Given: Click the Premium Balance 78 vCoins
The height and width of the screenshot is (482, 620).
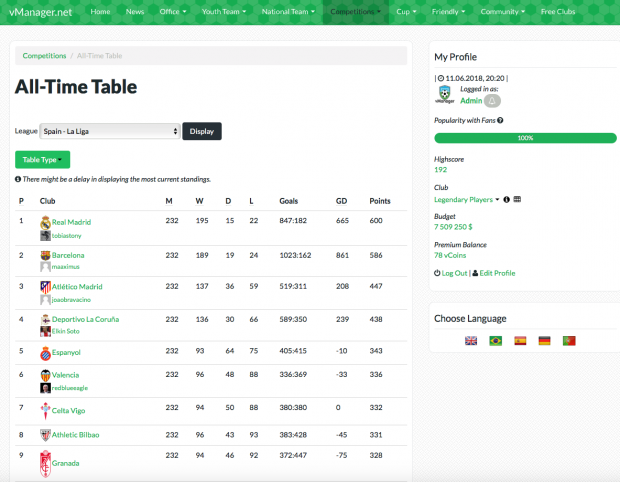Looking at the screenshot, I should pyautogui.click(x=450, y=255).
